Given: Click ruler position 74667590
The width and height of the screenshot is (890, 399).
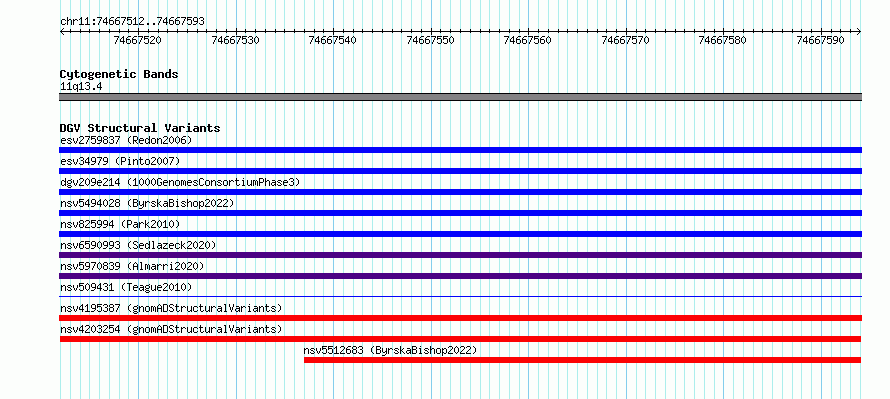Looking at the screenshot, I should [821, 40].
